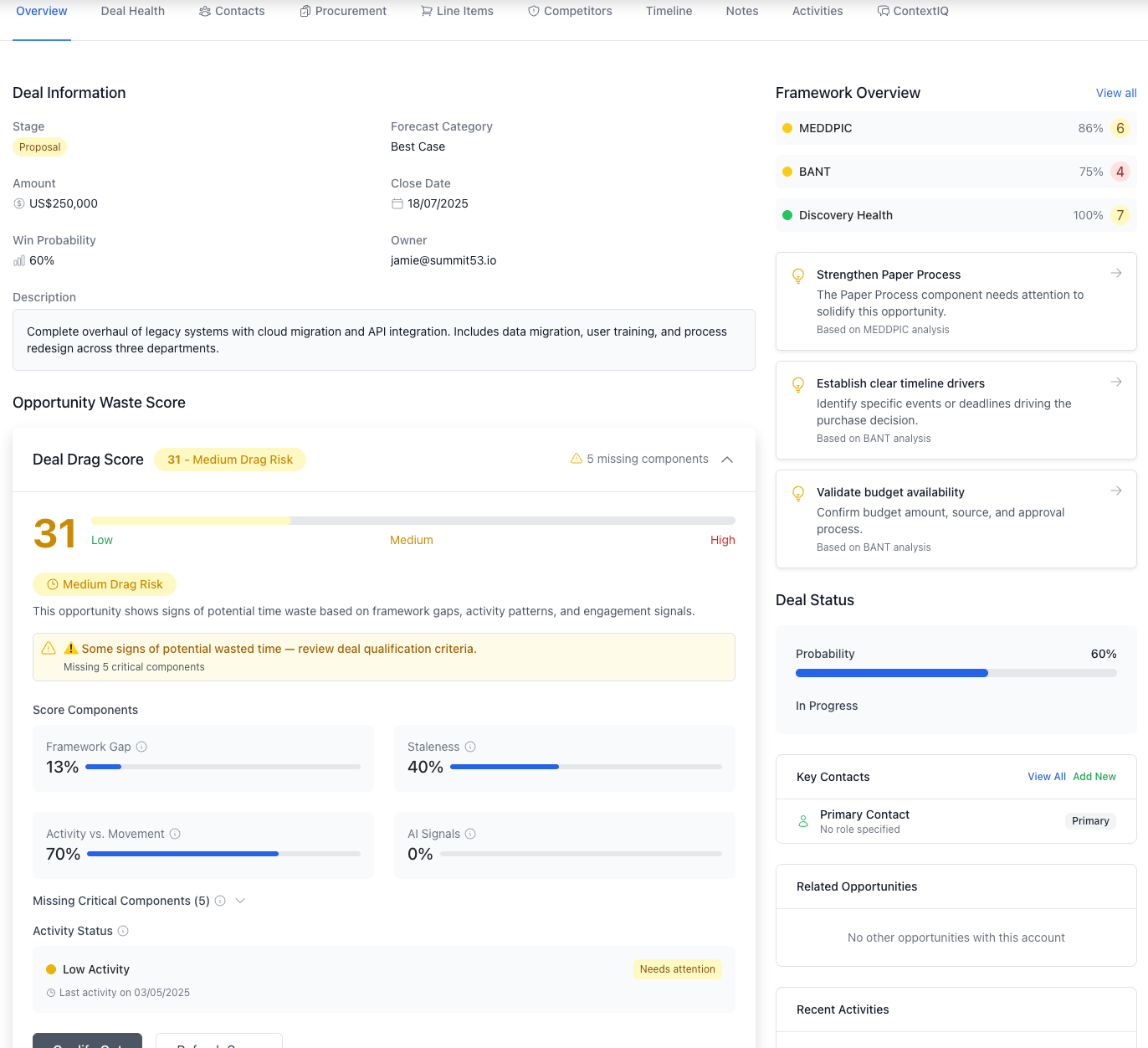Open the ContextIQ icon in the navigation

pyautogui.click(x=883, y=11)
